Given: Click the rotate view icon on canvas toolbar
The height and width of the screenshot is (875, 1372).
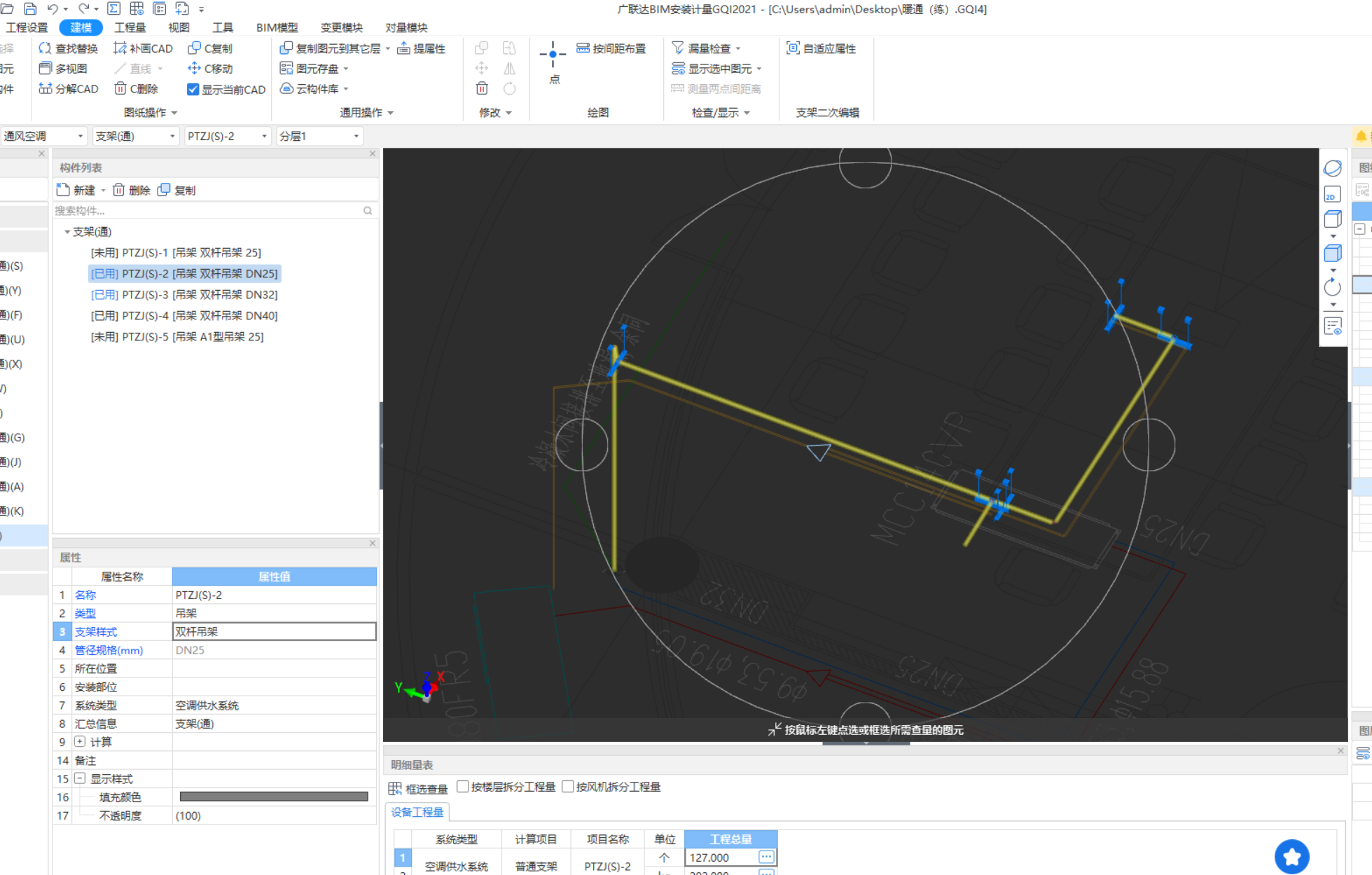Looking at the screenshot, I should click(x=1333, y=287).
